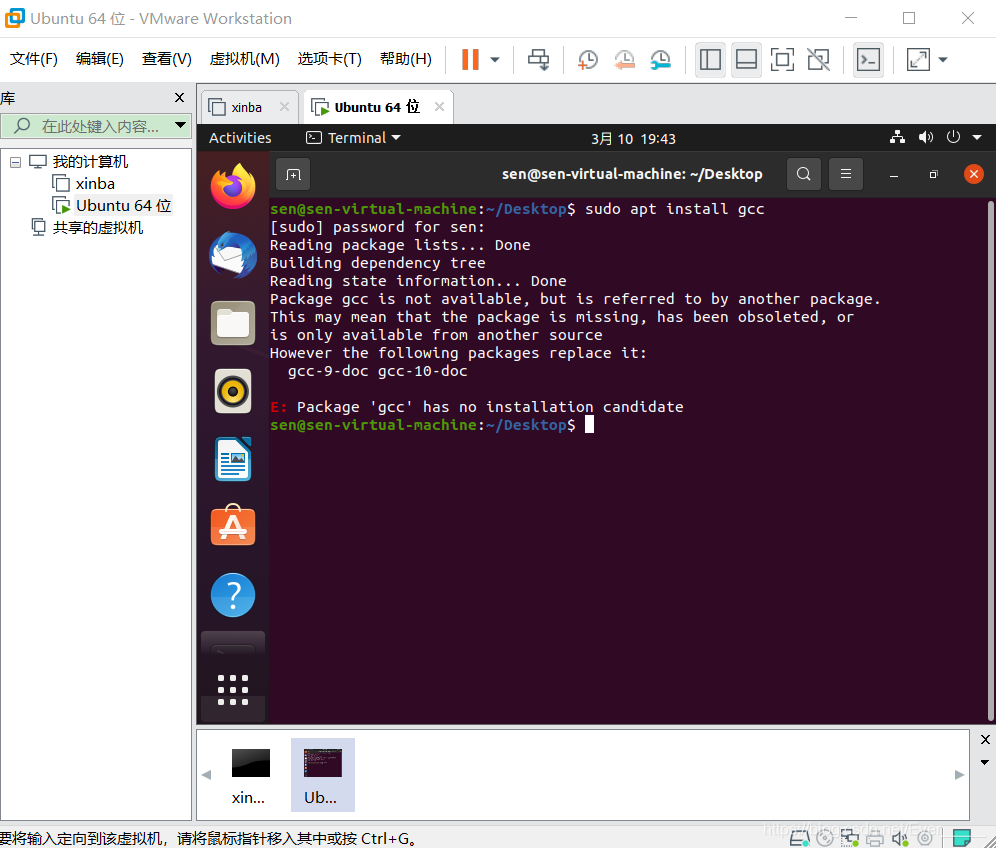Open the clock and calendar panel
Image resolution: width=996 pixels, height=848 pixels.
[633, 138]
